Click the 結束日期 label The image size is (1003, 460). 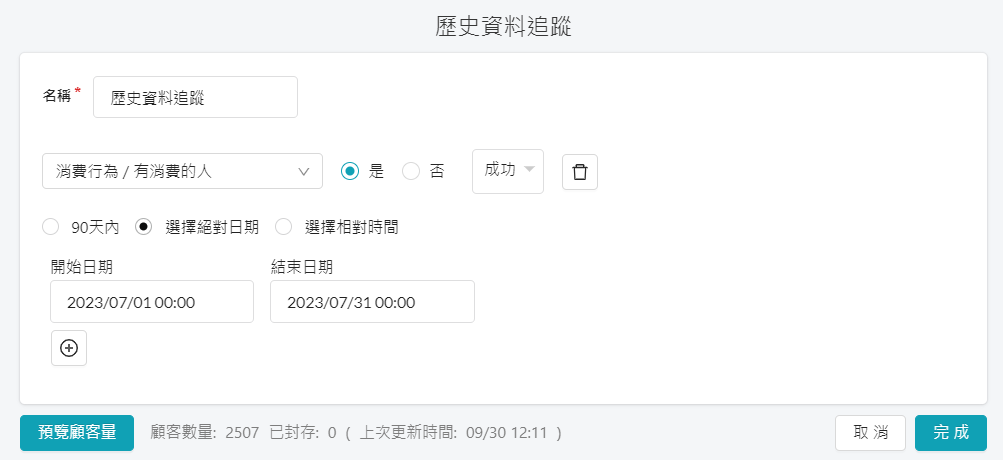302,267
